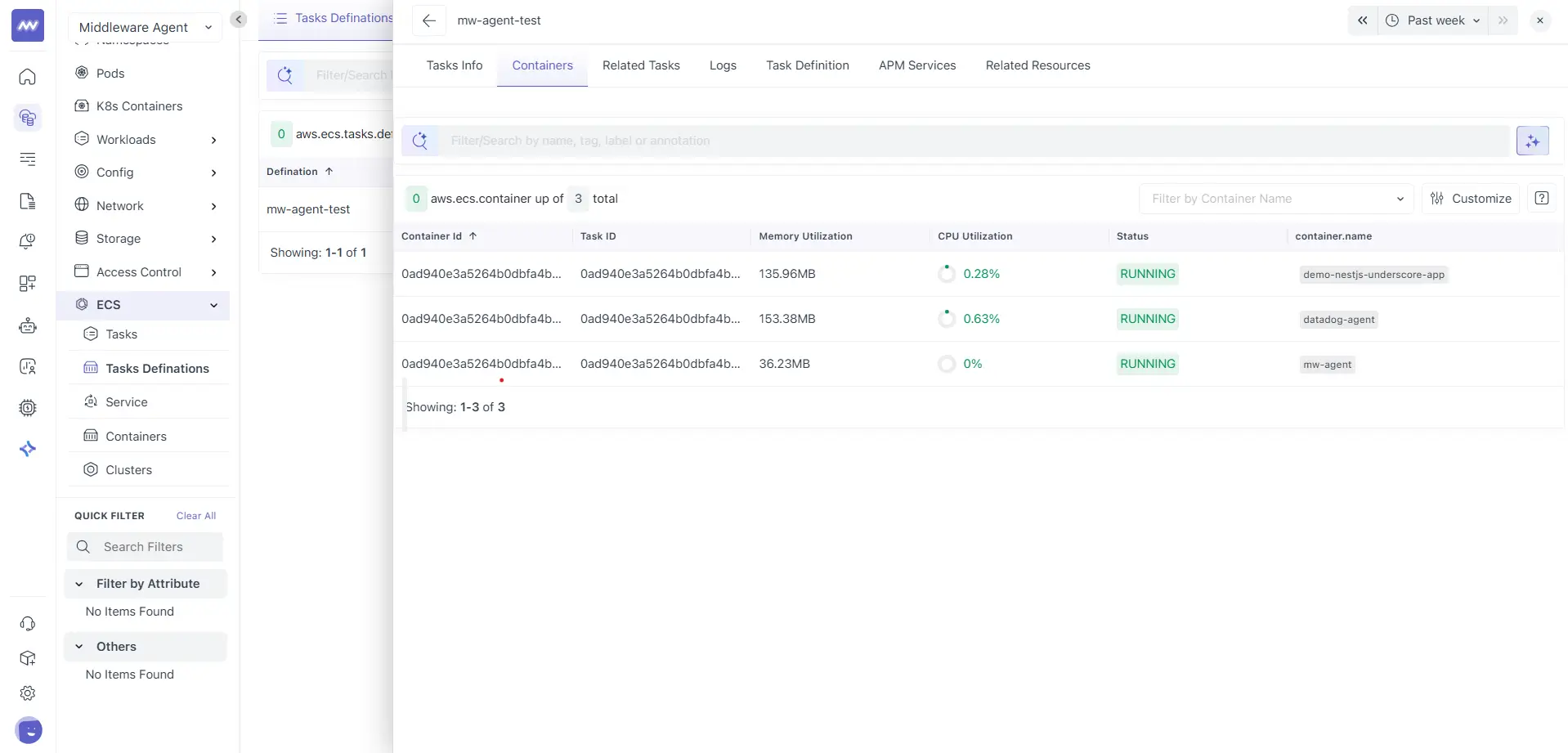Open the APM Services tab

click(x=917, y=65)
